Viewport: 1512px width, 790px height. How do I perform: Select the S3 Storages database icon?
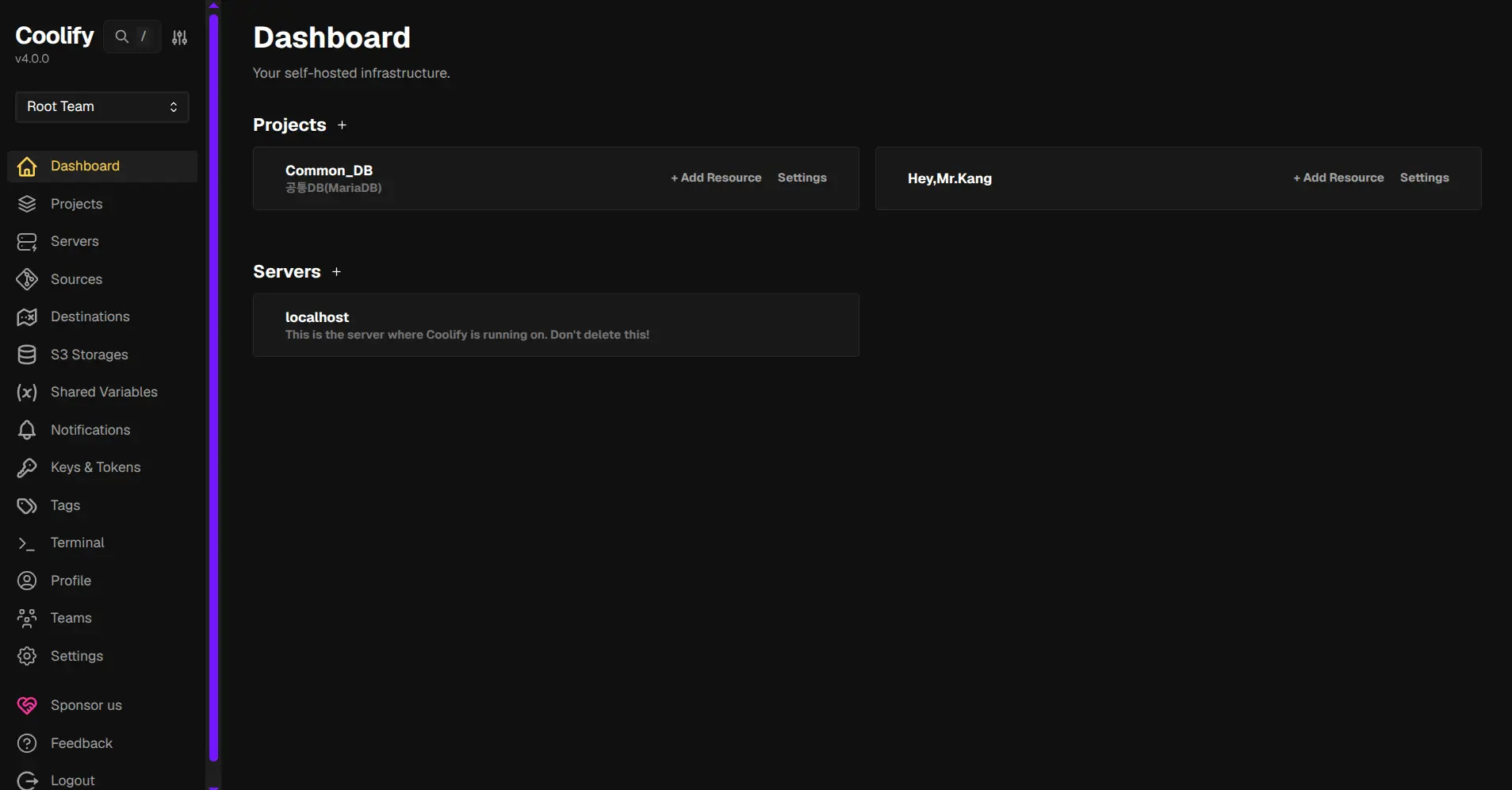[x=27, y=355]
